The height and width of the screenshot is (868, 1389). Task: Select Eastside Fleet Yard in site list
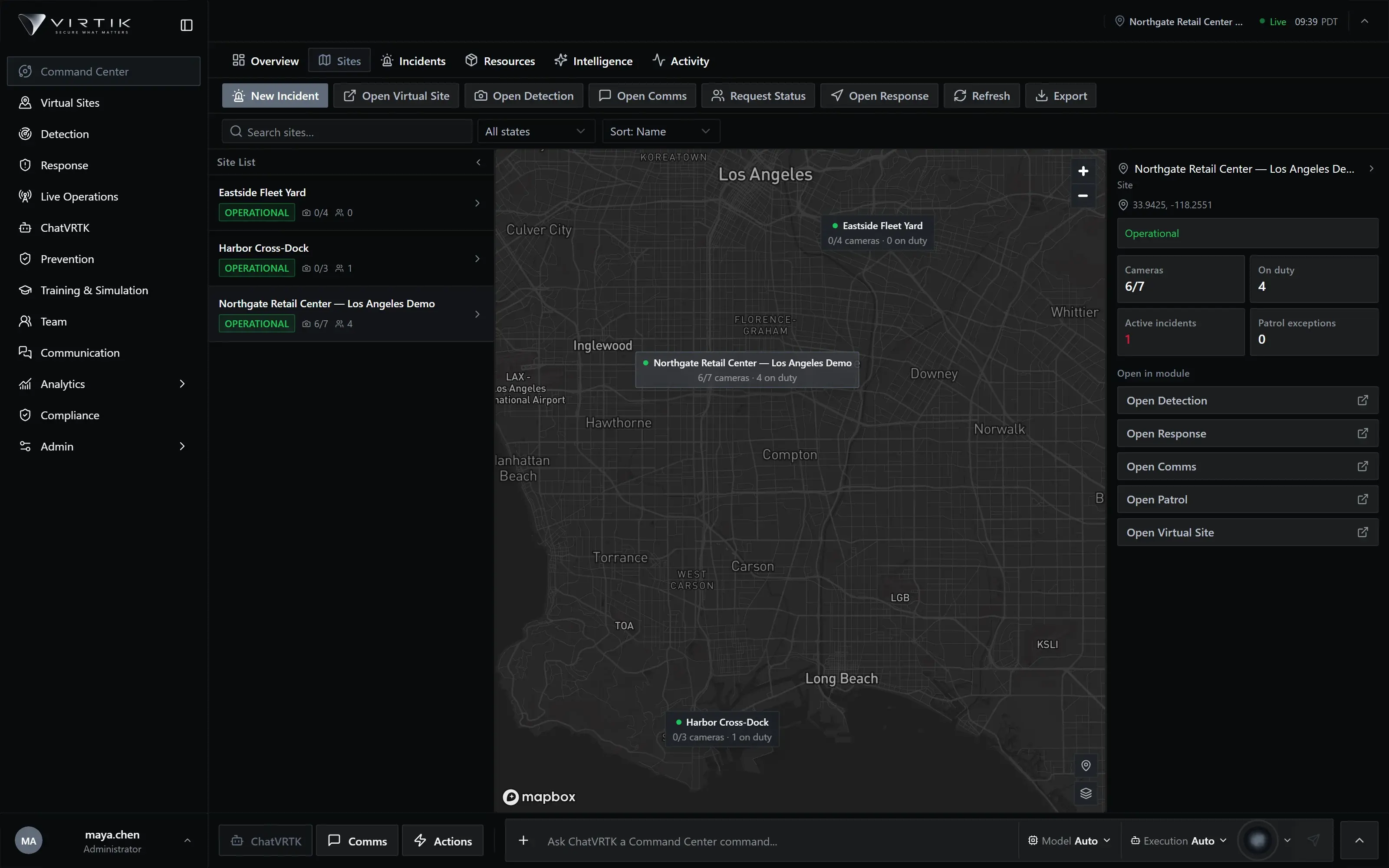(351, 203)
